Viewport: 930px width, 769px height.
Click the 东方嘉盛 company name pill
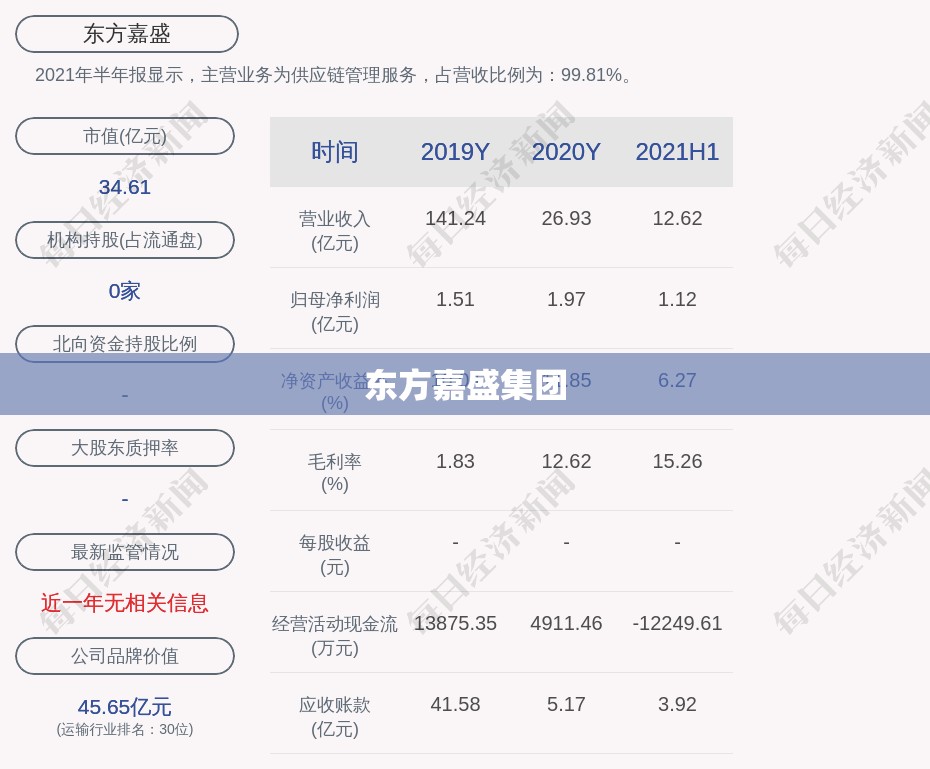coord(126,34)
